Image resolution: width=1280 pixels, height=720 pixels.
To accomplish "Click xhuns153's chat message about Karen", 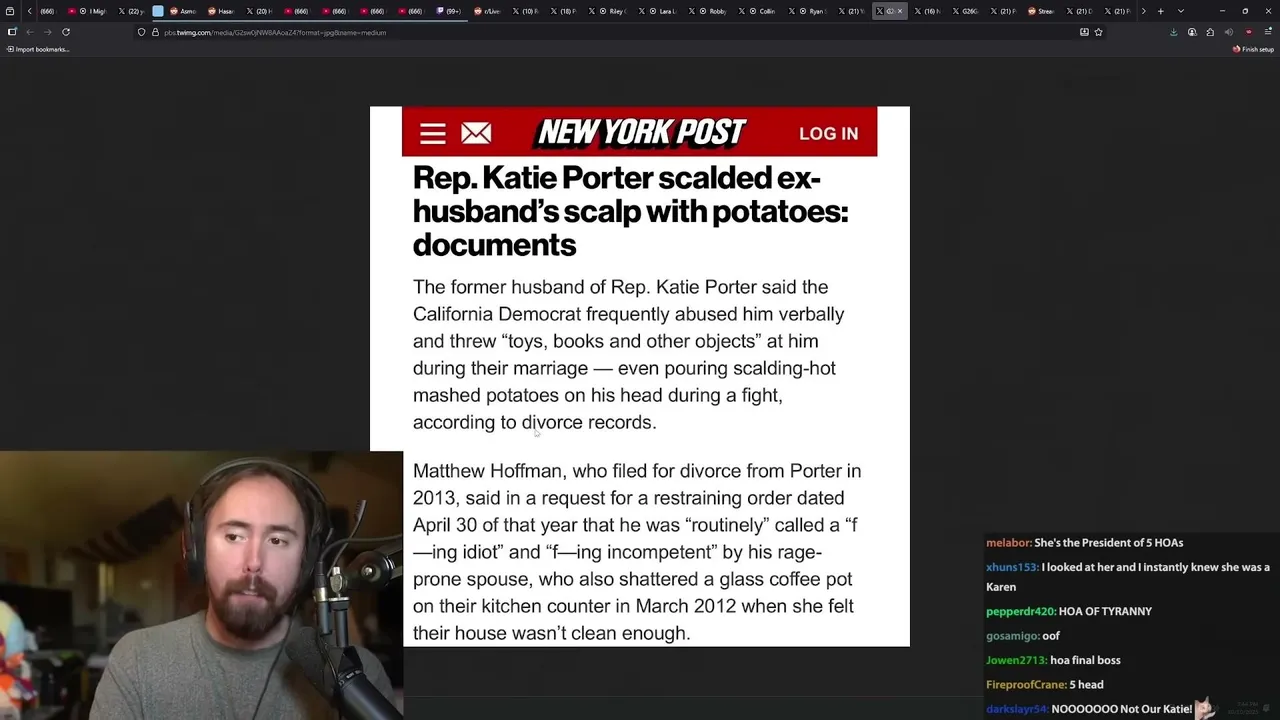I will coord(1128,577).
